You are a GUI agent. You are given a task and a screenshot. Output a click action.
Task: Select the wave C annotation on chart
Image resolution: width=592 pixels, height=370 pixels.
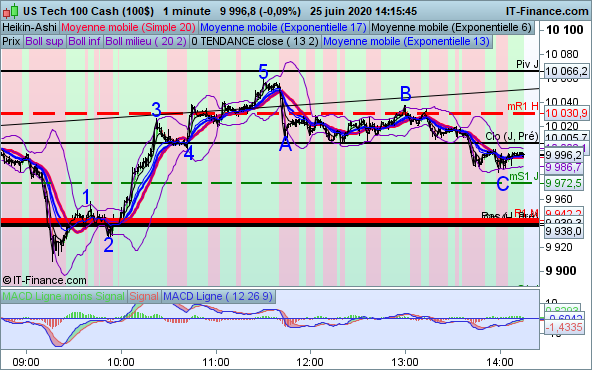(503, 184)
